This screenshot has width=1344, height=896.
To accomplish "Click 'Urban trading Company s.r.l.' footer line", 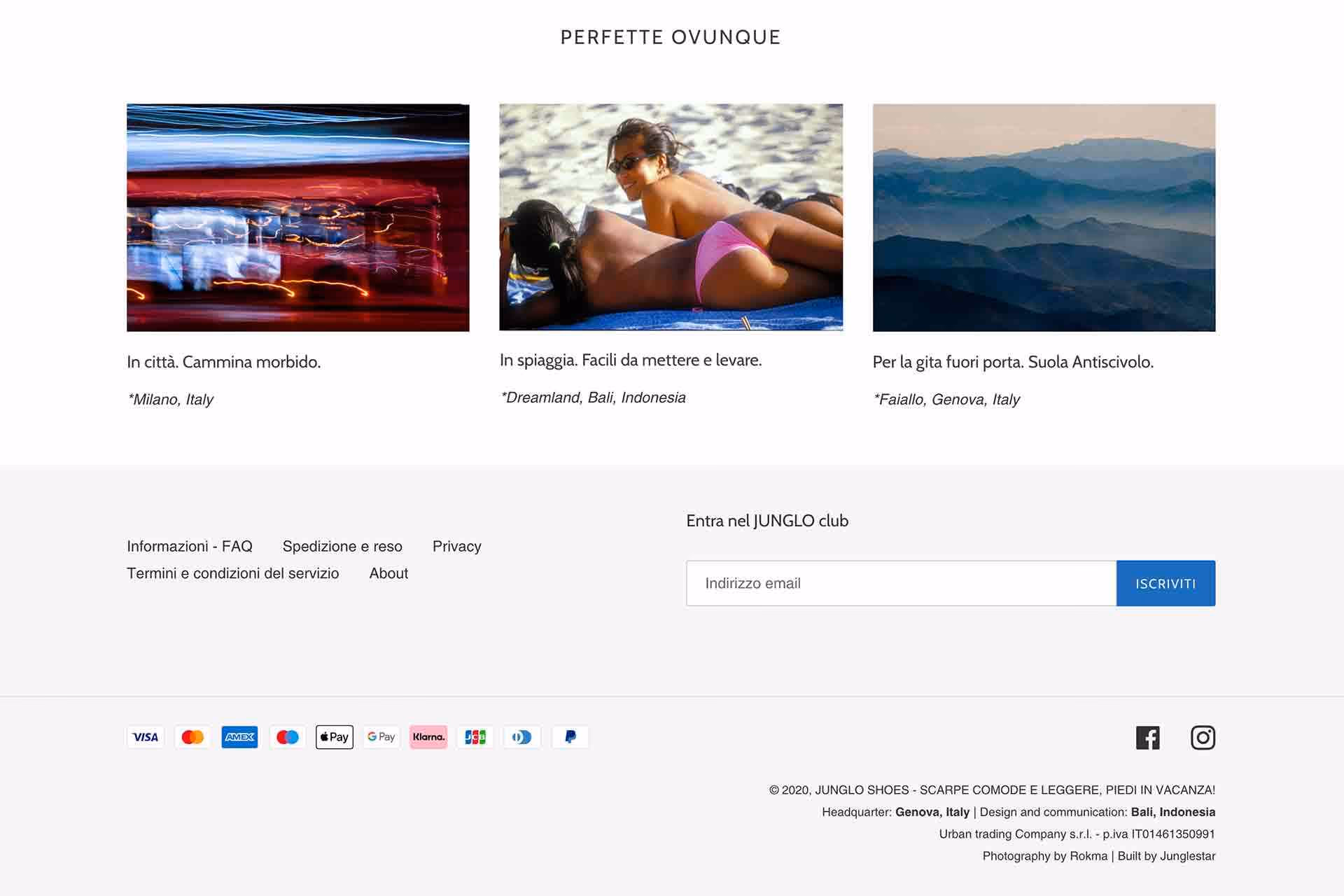I will (1077, 834).
